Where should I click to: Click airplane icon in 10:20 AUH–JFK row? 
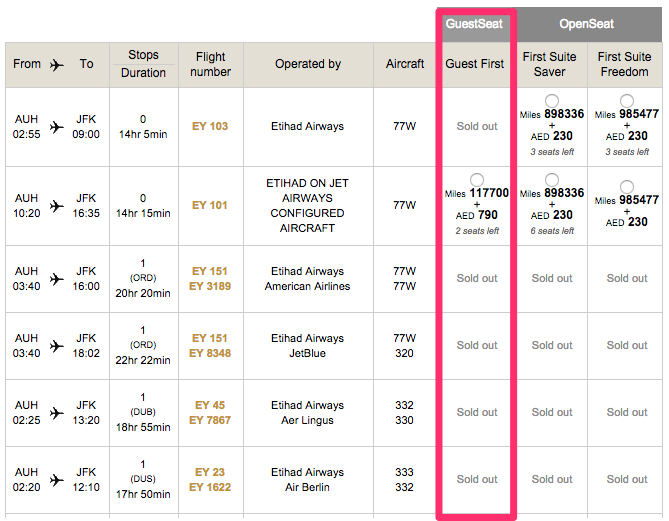pos(56,206)
